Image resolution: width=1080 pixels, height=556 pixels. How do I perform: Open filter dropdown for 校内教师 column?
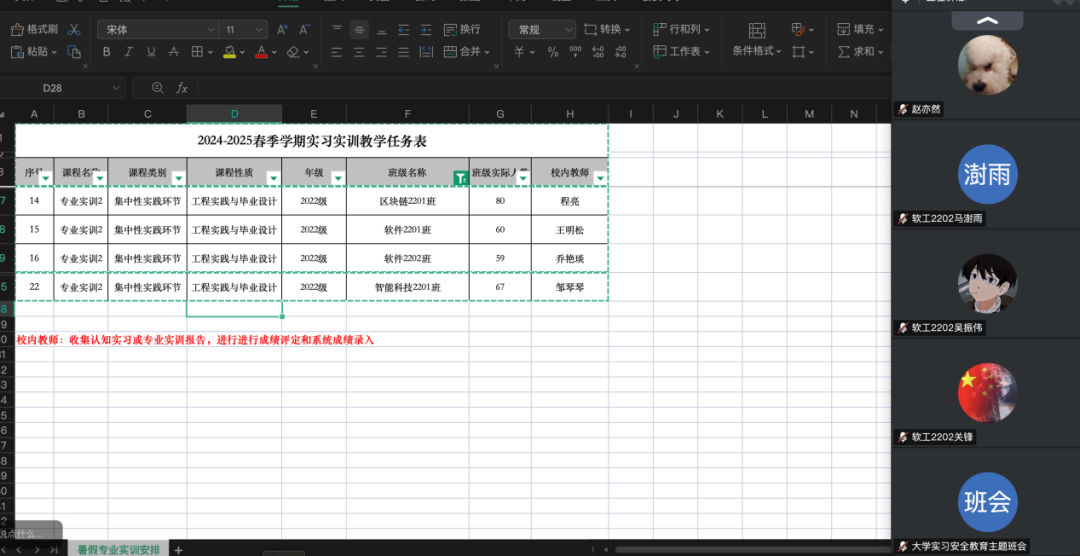click(601, 178)
